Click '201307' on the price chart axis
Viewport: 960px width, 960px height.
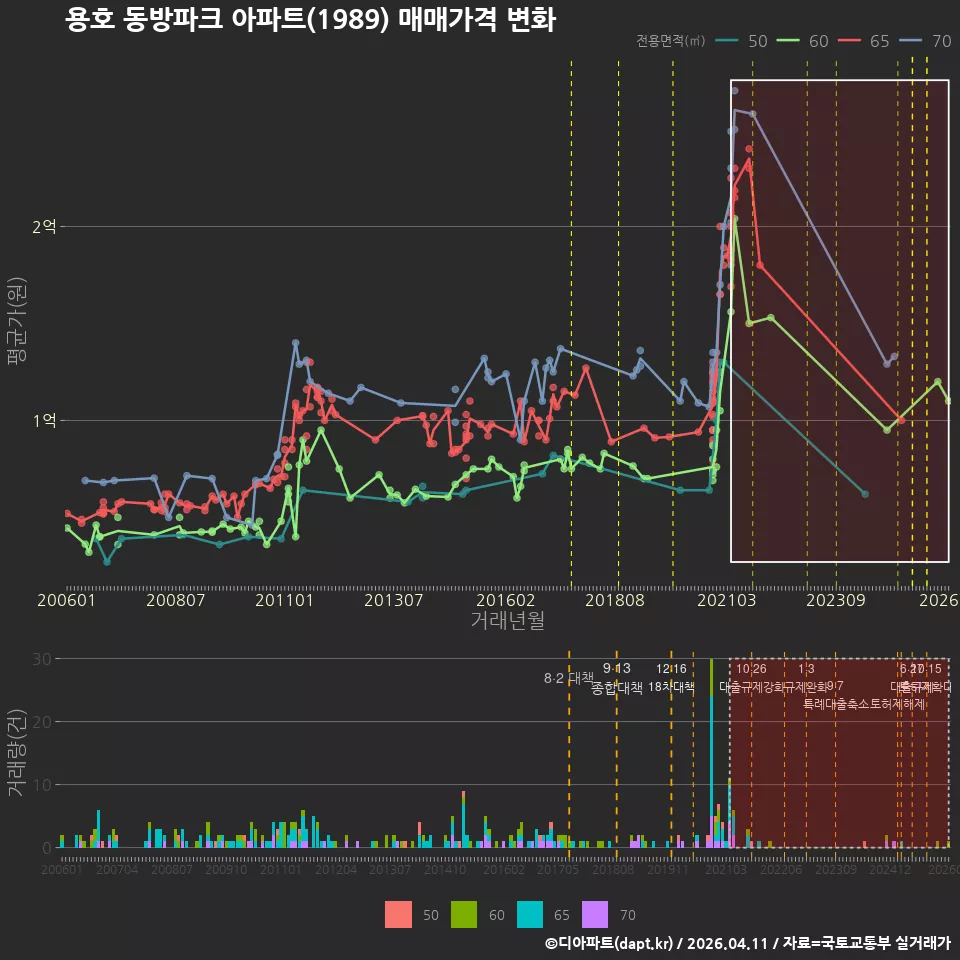tap(394, 600)
